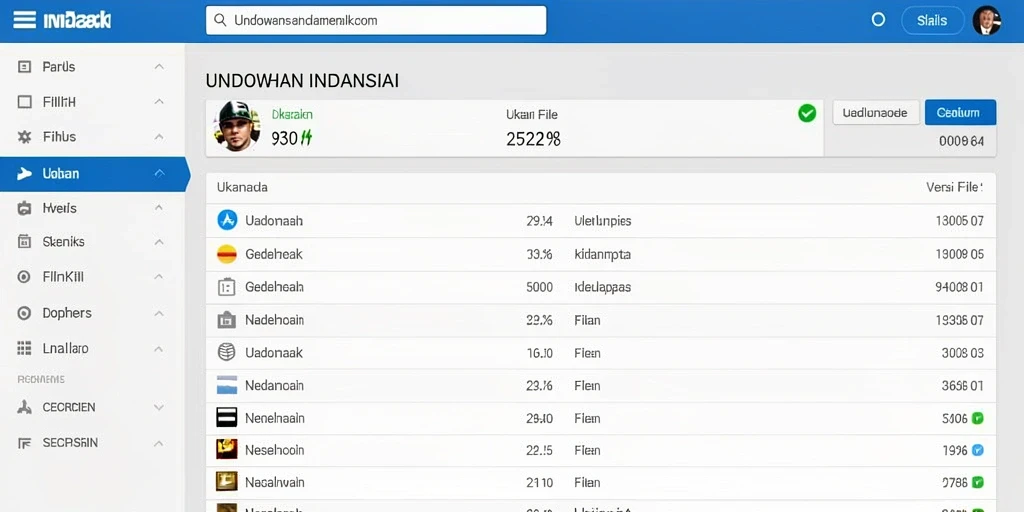
Task: Click the blue app icon beside Uadonaah
Action: pyautogui.click(x=227, y=220)
